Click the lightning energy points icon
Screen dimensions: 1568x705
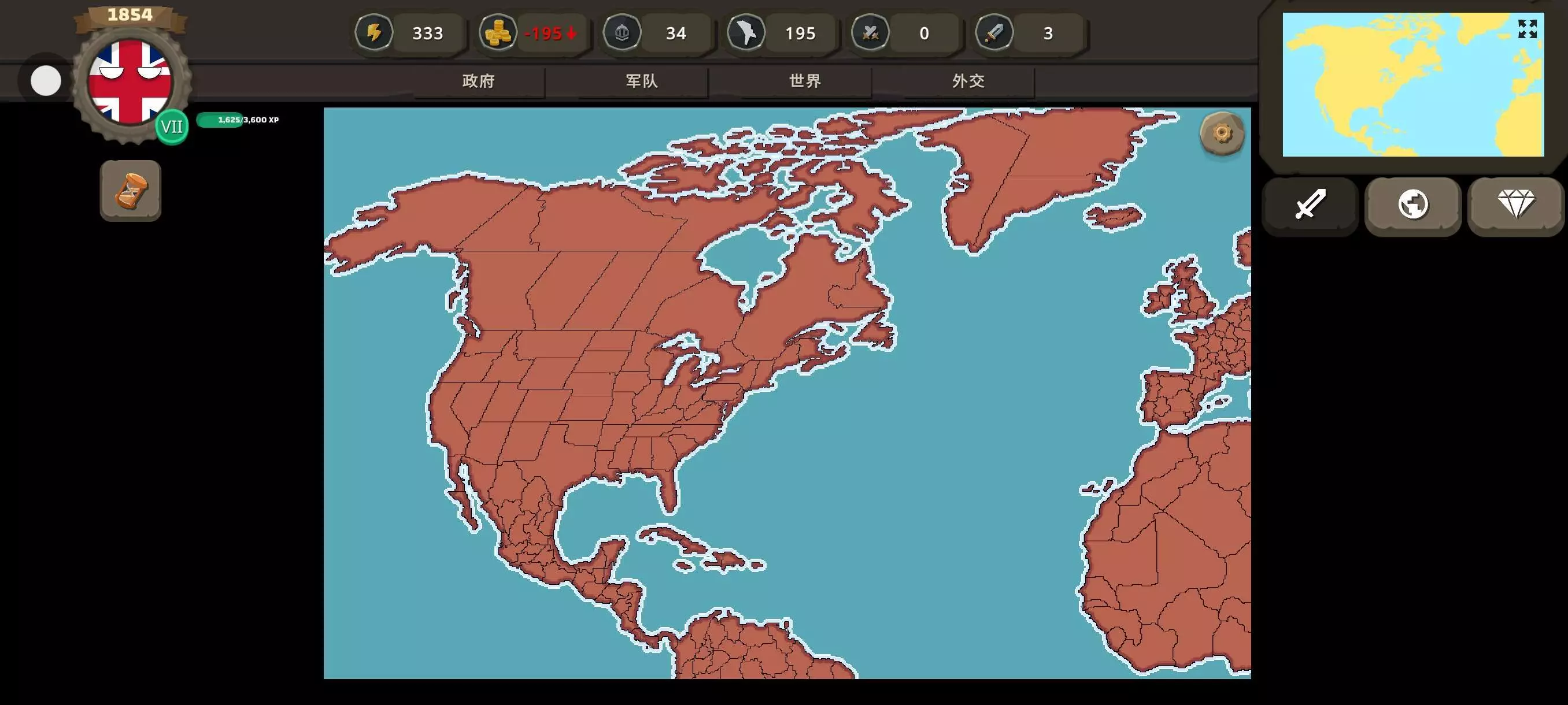(373, 32)
